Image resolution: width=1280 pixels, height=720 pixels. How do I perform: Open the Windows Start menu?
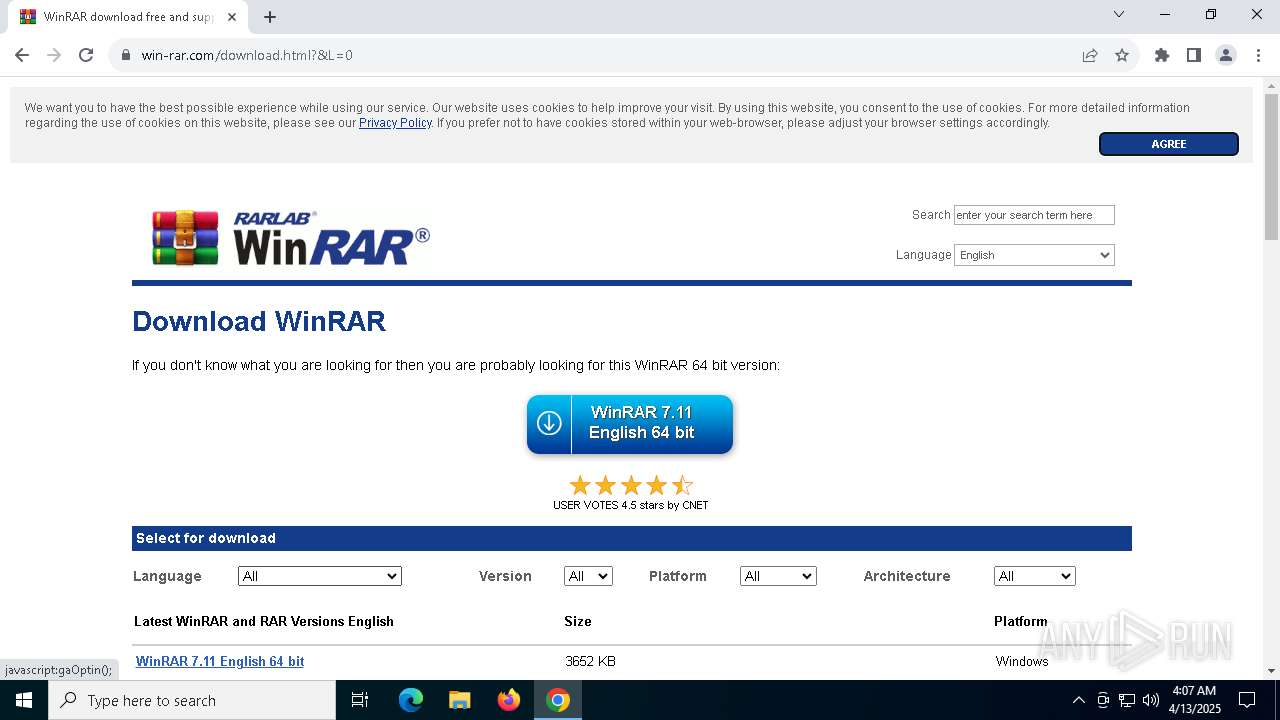coord(24,700)
